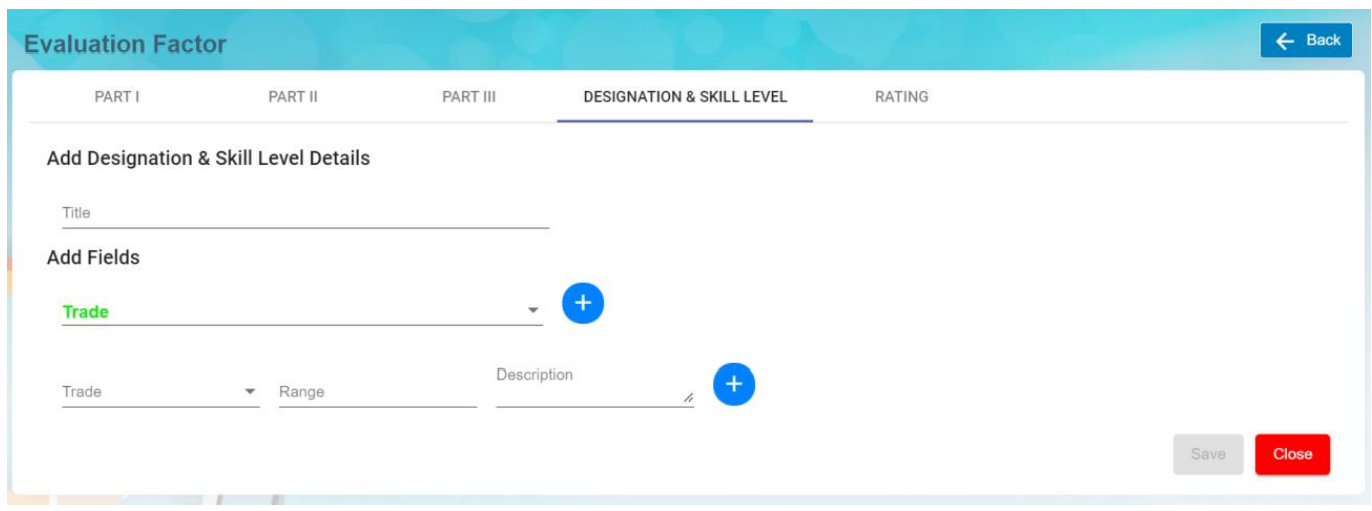The width and height of the screenshot is (1372, 511).
Task: Switch to the PART I tab
Action: (x=116, y=97)
